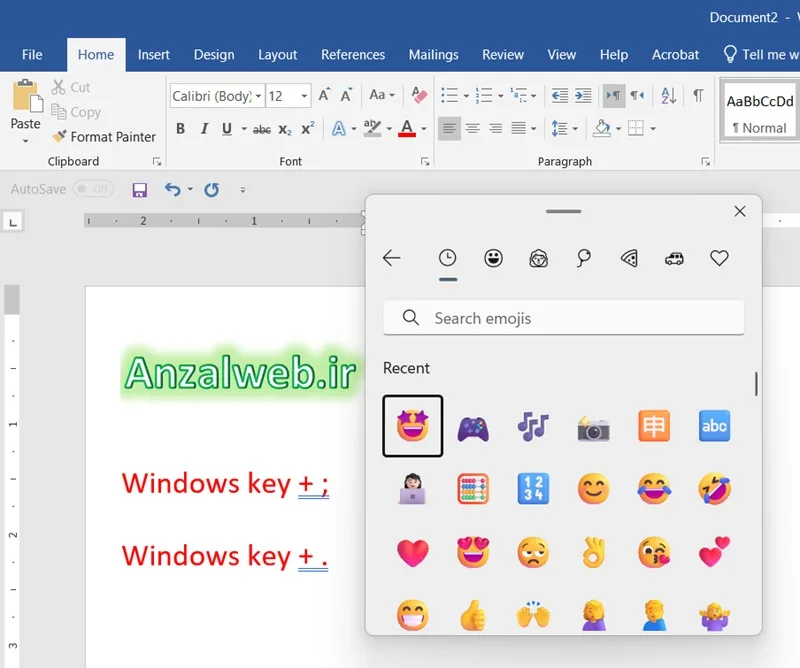
Task: Click the Copy command
Action: coord(76,112)
